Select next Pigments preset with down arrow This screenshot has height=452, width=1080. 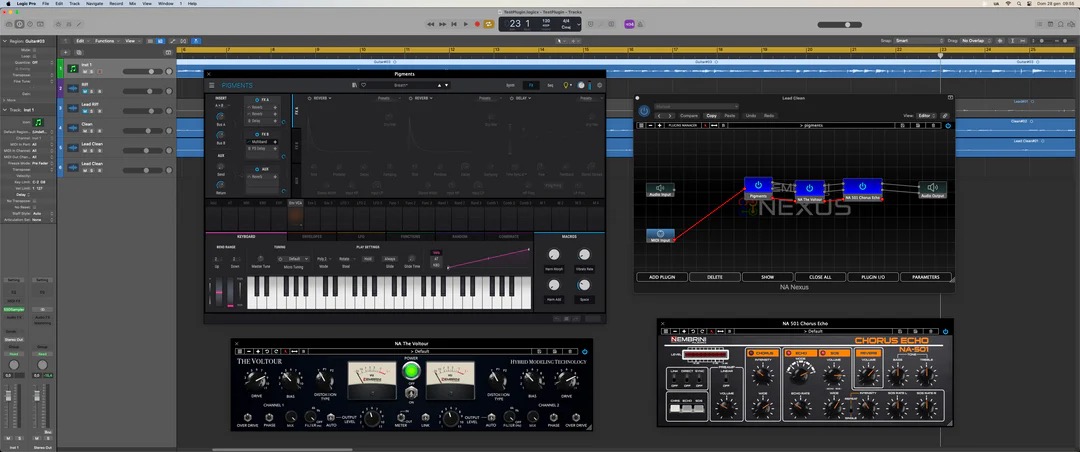(x=447, y=85)
